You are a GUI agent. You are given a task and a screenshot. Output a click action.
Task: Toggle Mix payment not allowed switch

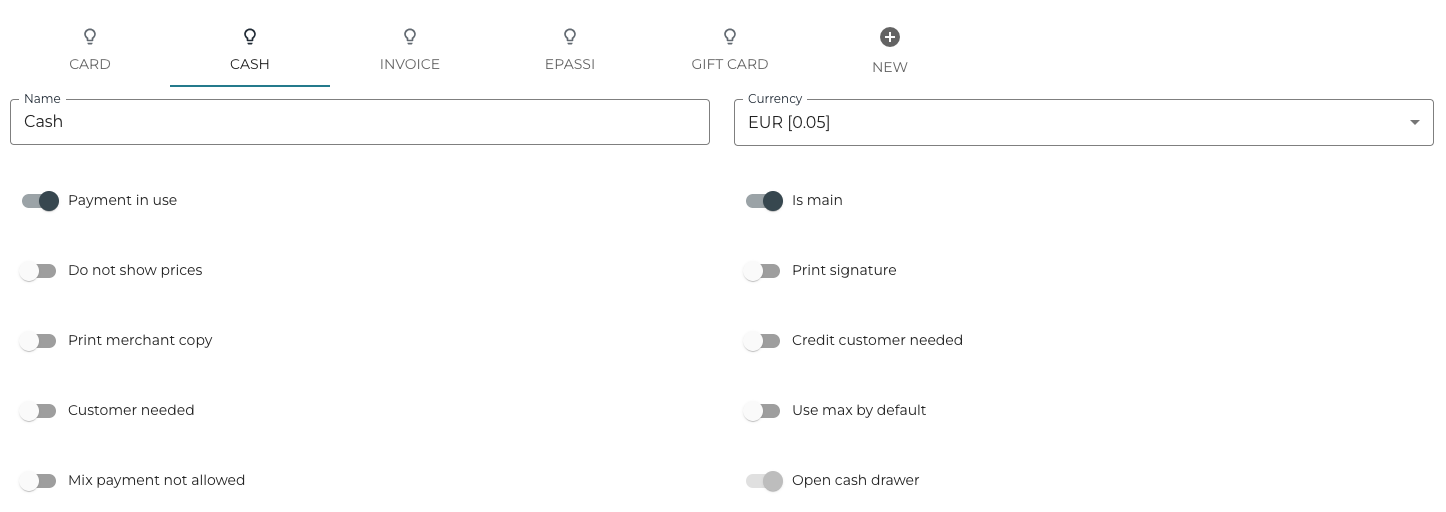pos(38,481)
